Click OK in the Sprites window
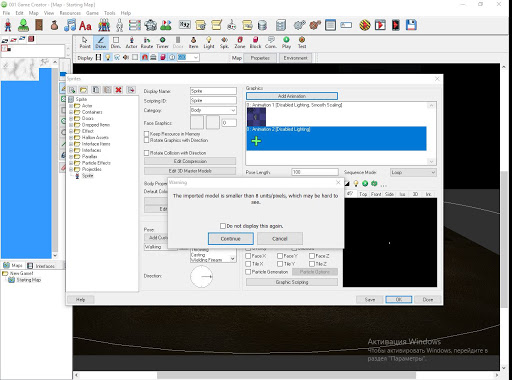 coord(399,300)
